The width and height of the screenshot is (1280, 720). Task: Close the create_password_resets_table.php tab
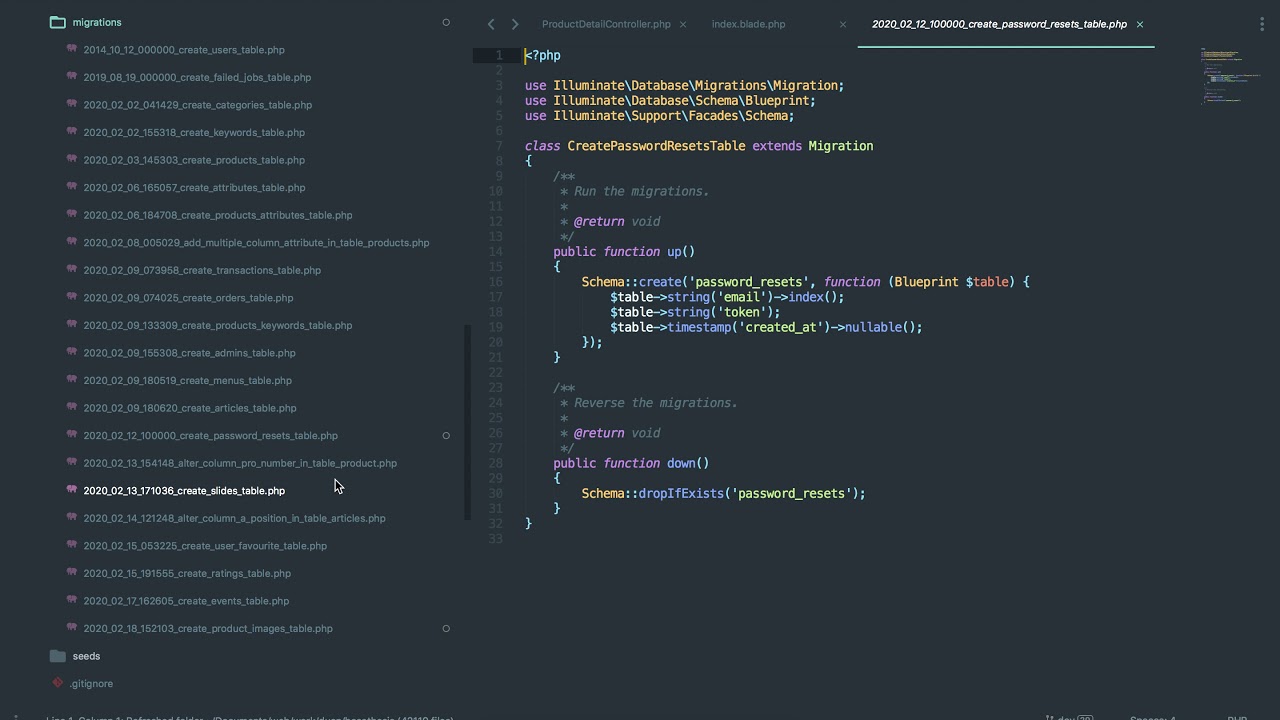tap(1139, 24)
